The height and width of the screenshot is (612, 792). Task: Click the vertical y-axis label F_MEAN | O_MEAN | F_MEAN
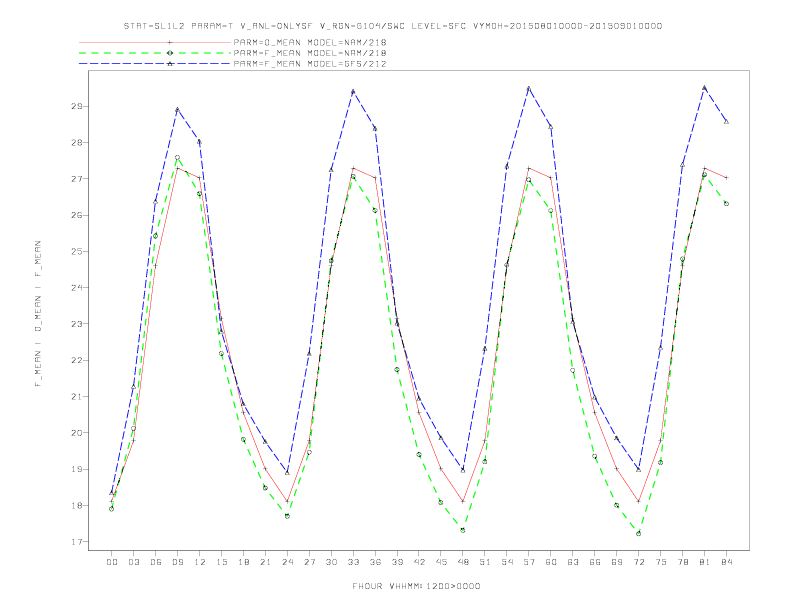point(38,314)
